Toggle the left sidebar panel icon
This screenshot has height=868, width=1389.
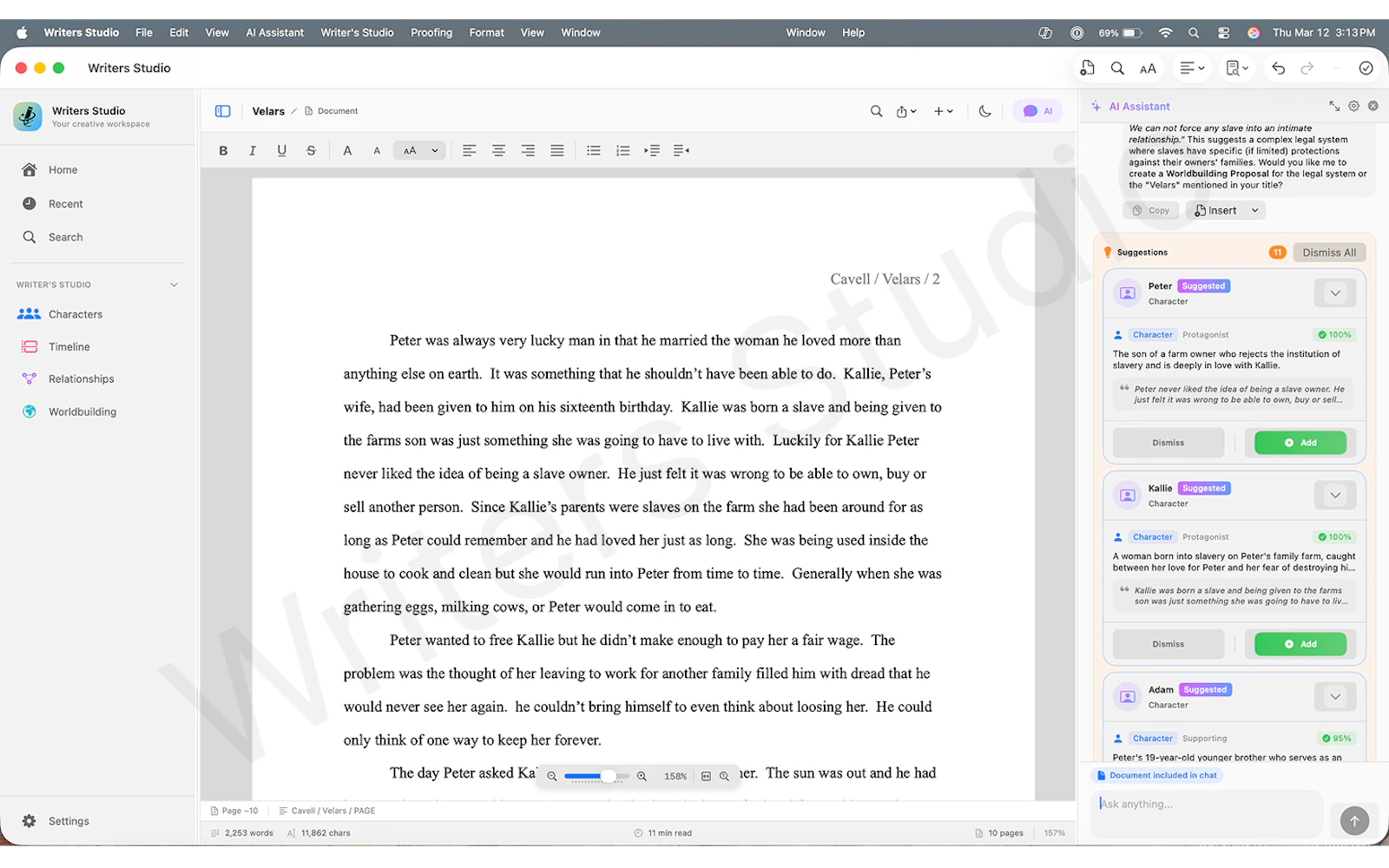tap(222, 111)
